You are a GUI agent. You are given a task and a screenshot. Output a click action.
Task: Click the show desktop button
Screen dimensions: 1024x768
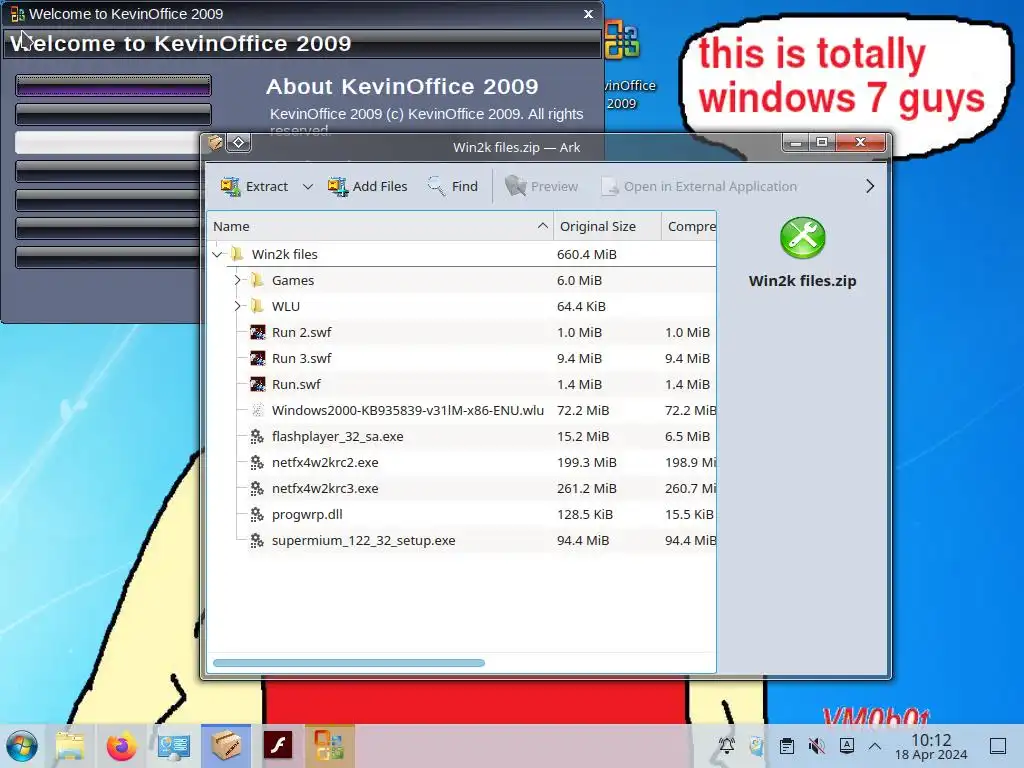[998, 746]
